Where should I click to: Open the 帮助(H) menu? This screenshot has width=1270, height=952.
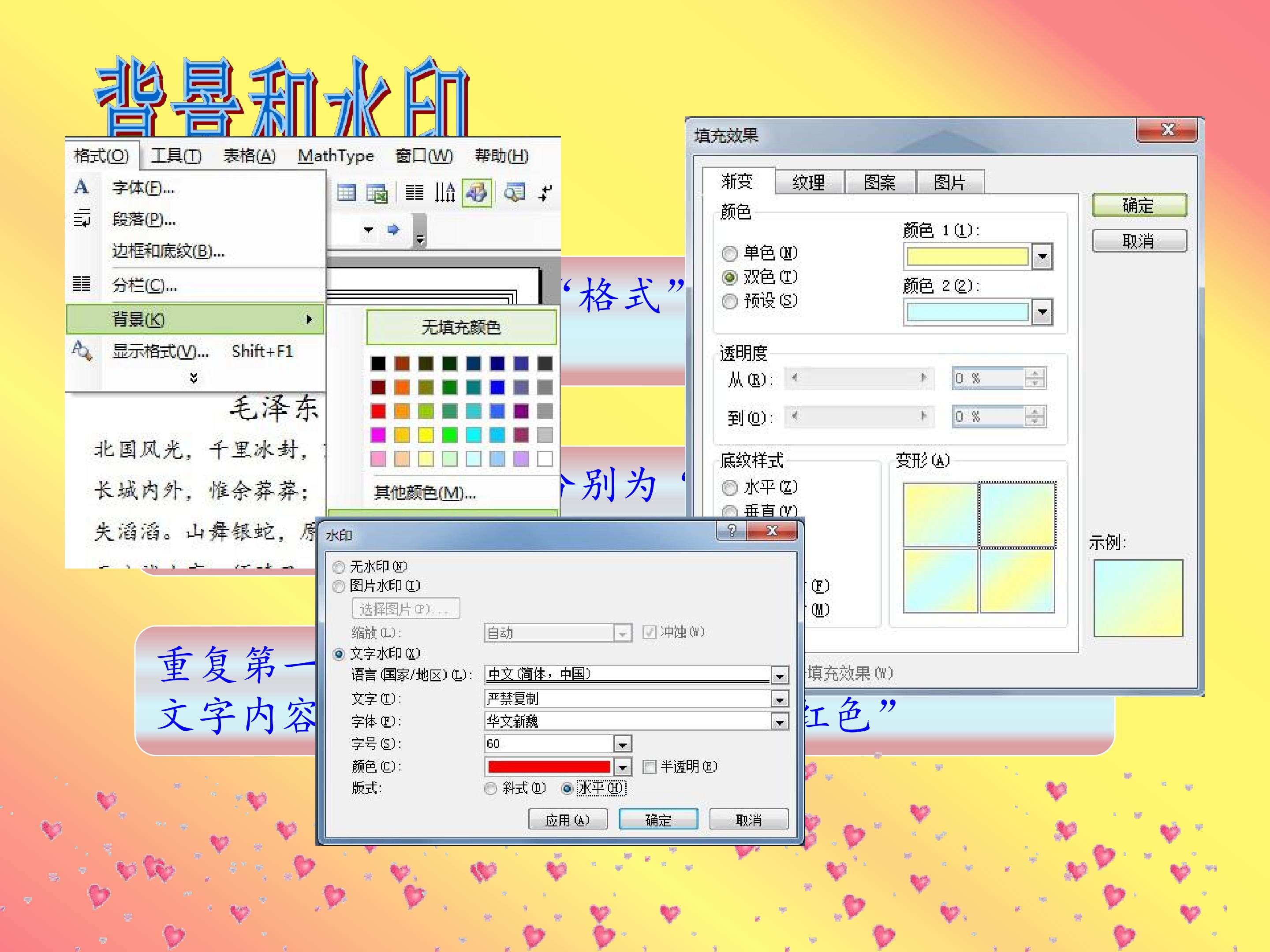tap(501, 156)
